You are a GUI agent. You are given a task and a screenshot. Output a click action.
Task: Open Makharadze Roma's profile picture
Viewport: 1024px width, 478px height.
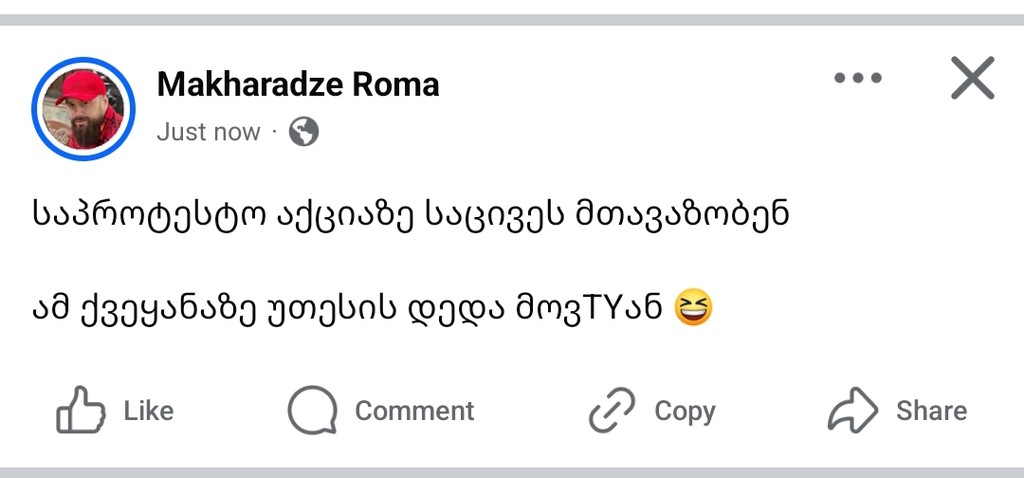83,108
